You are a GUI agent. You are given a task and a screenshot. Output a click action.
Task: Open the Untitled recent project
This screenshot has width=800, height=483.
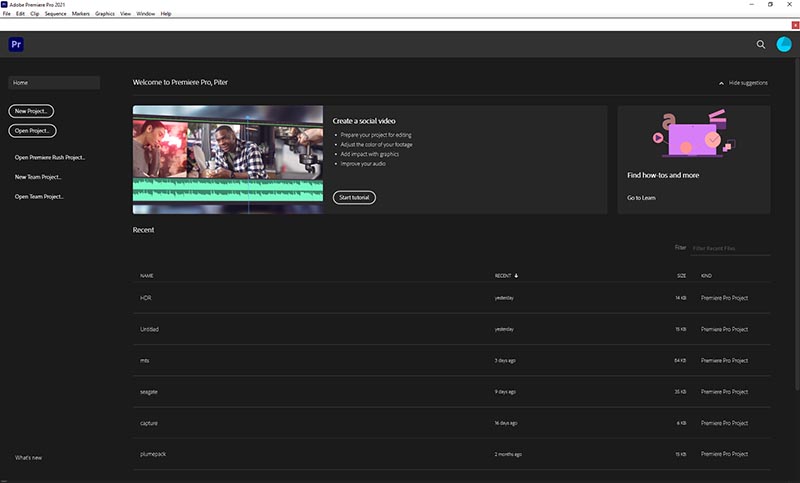(x=452, y=329)
